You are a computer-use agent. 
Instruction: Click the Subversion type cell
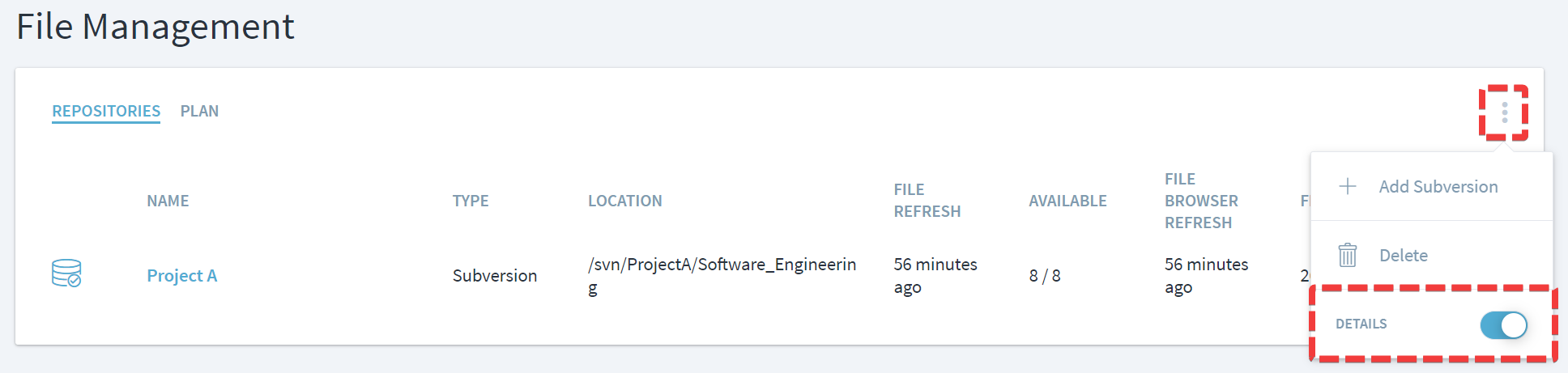click(x=494, y=275)
